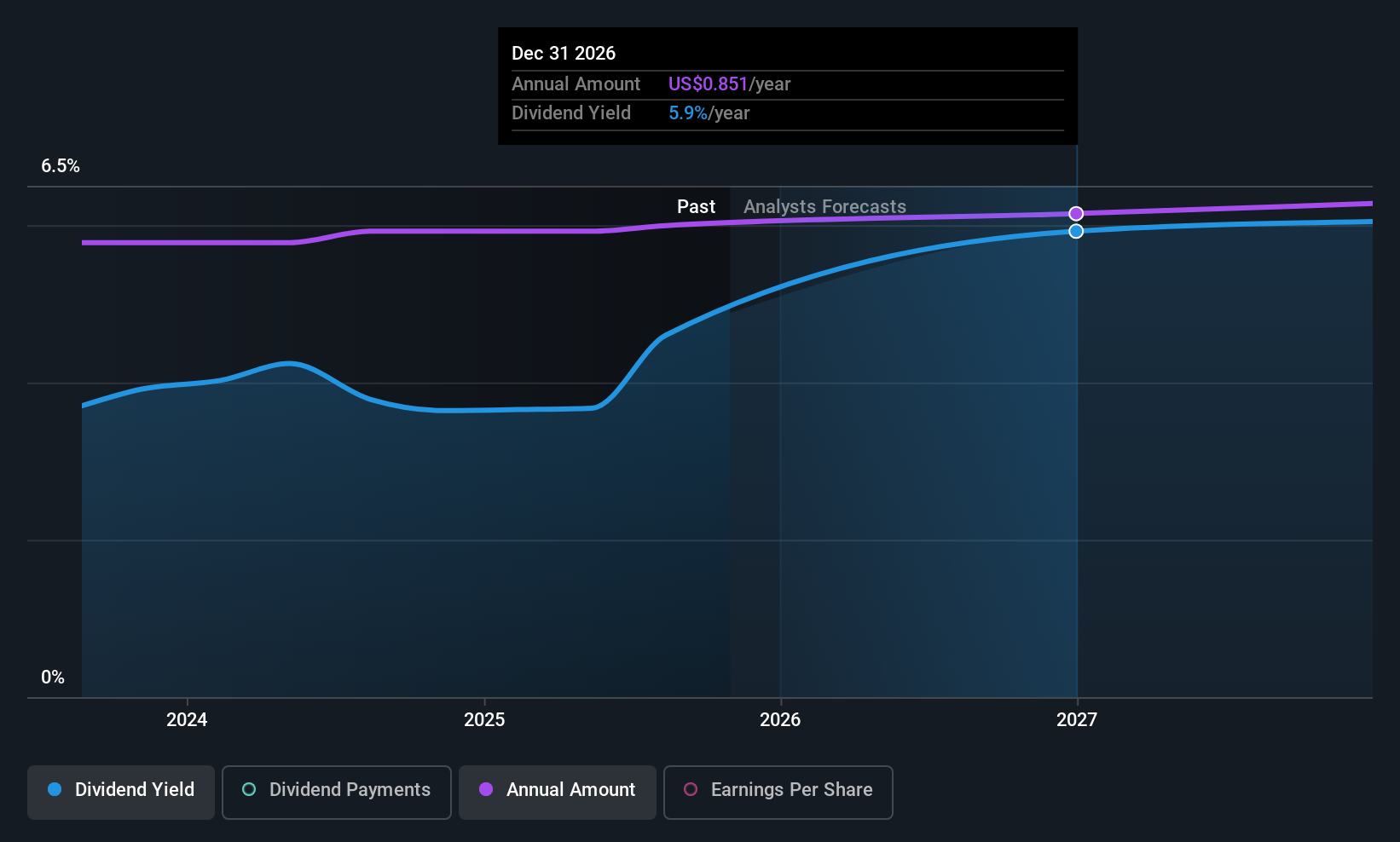Toggle the Dividend Yield series
Viewport: 1400px width, 842px height.
point(121,792)
